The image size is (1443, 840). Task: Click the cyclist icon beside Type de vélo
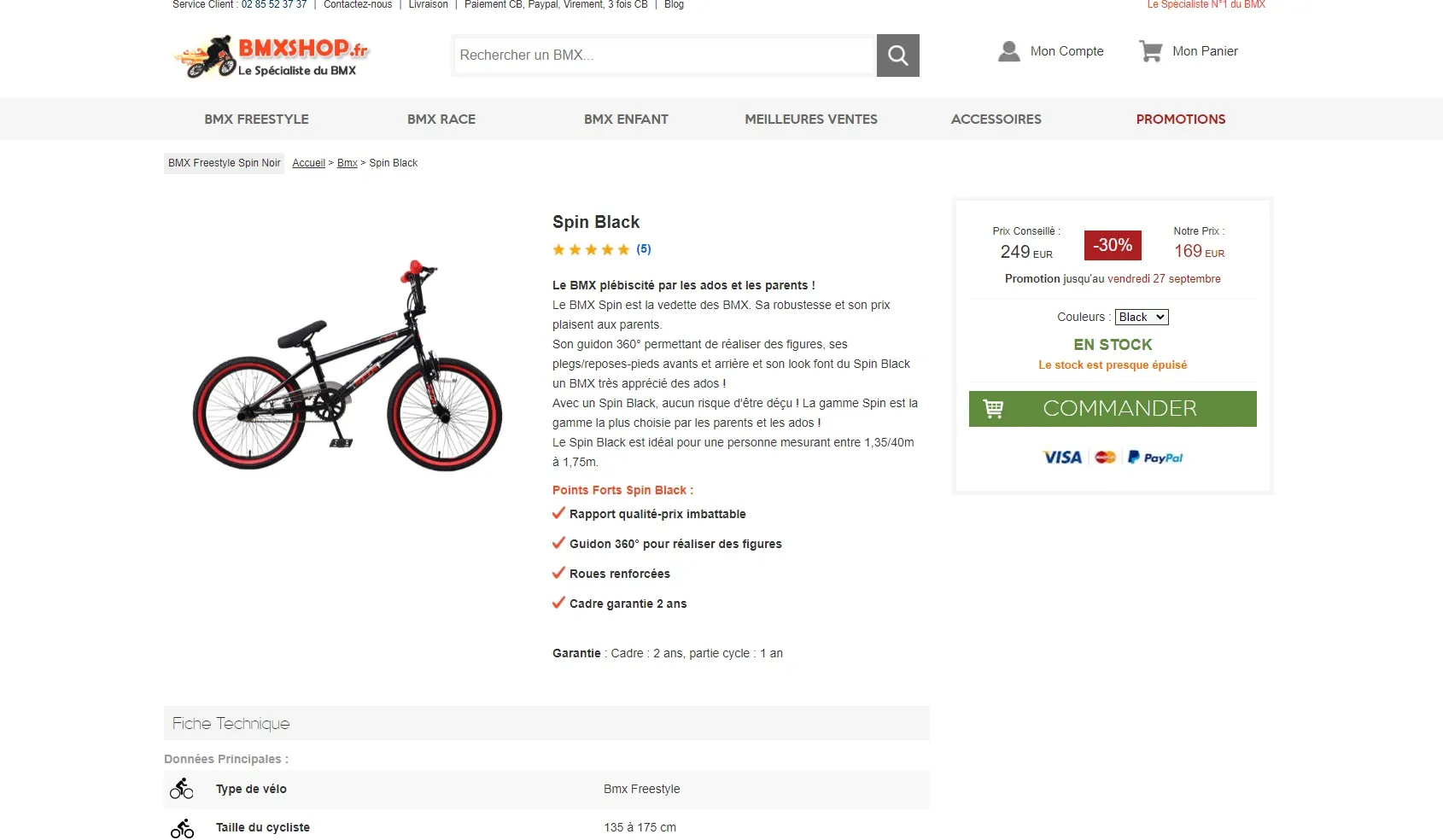[181, 789]
